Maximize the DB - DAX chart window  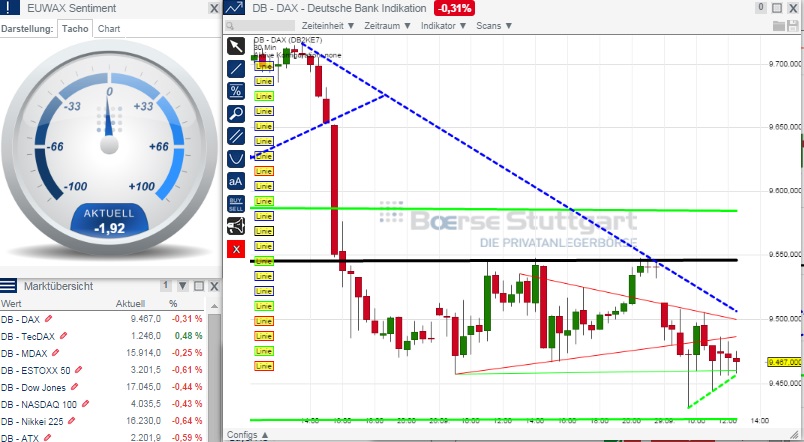[777, 8]
